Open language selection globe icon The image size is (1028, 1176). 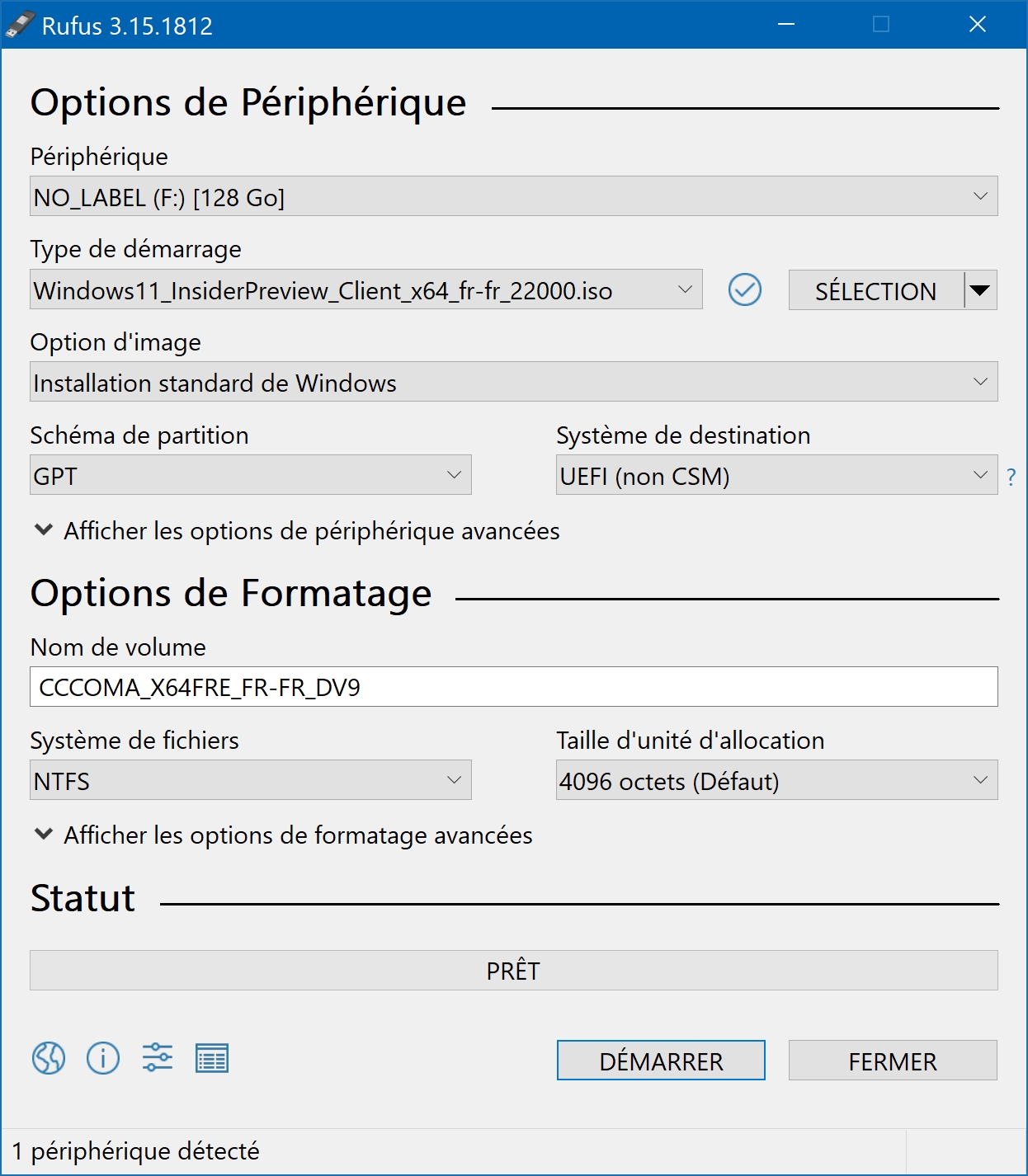(x=49, y=1057)
